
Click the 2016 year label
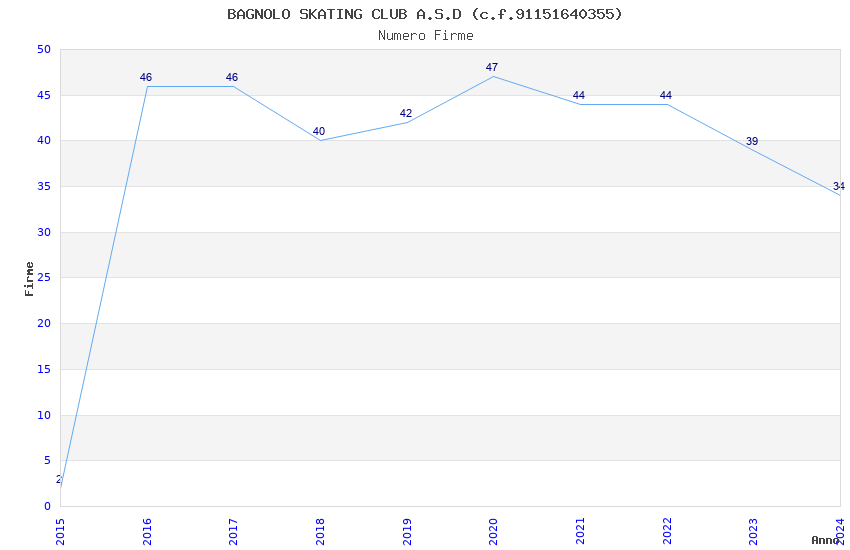click(147, 532)
